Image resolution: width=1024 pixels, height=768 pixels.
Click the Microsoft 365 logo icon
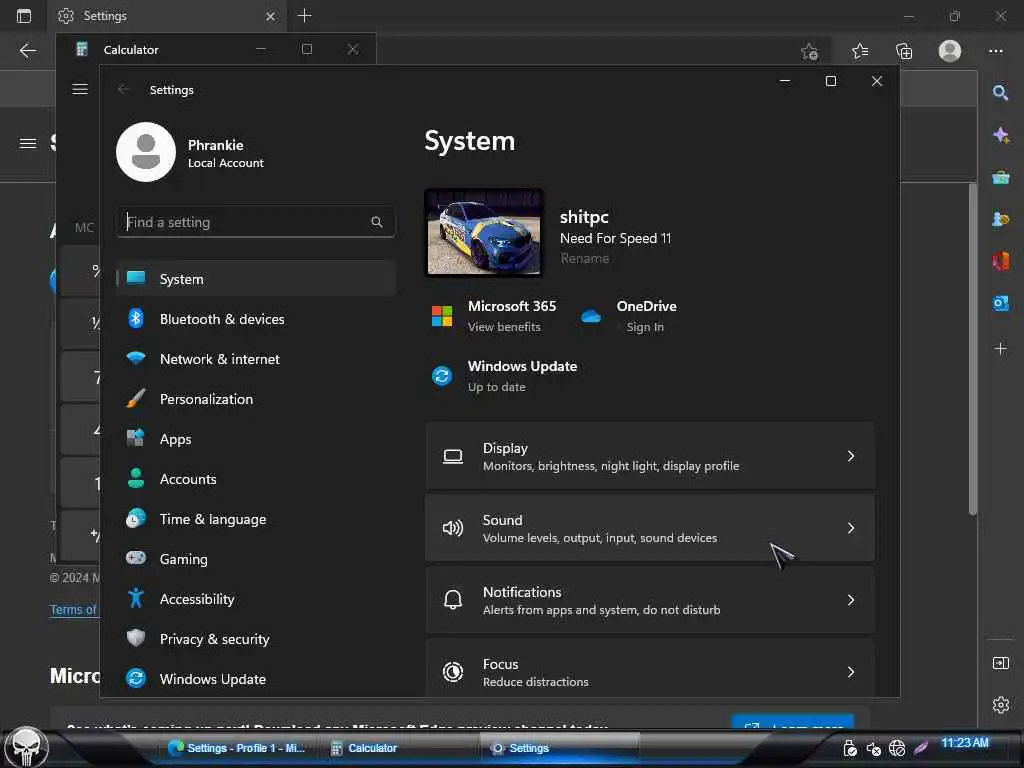[442, 316]
